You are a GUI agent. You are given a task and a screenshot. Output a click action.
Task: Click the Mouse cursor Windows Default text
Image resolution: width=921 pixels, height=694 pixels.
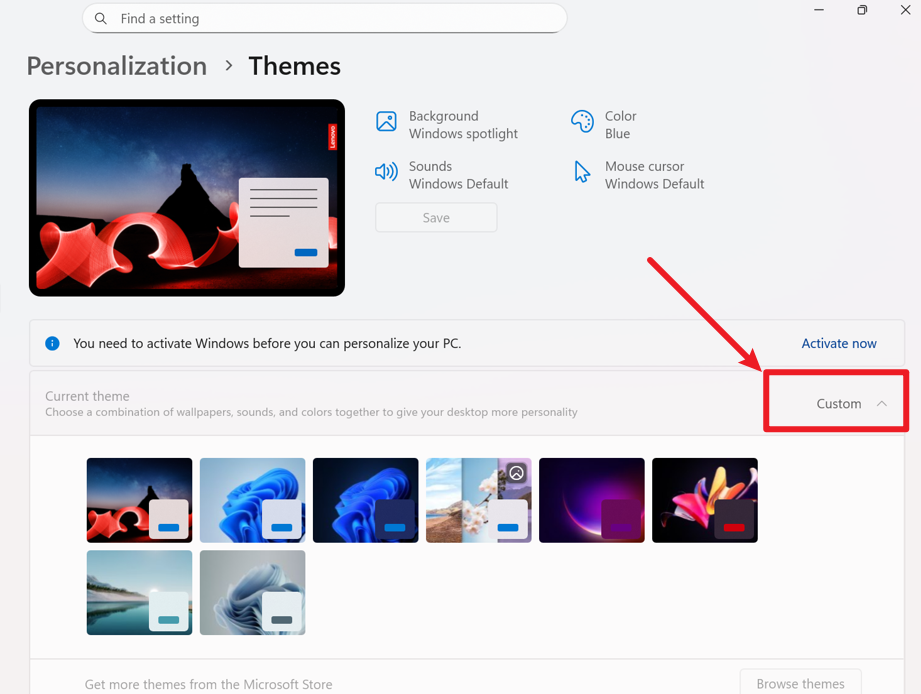(654, 175)
